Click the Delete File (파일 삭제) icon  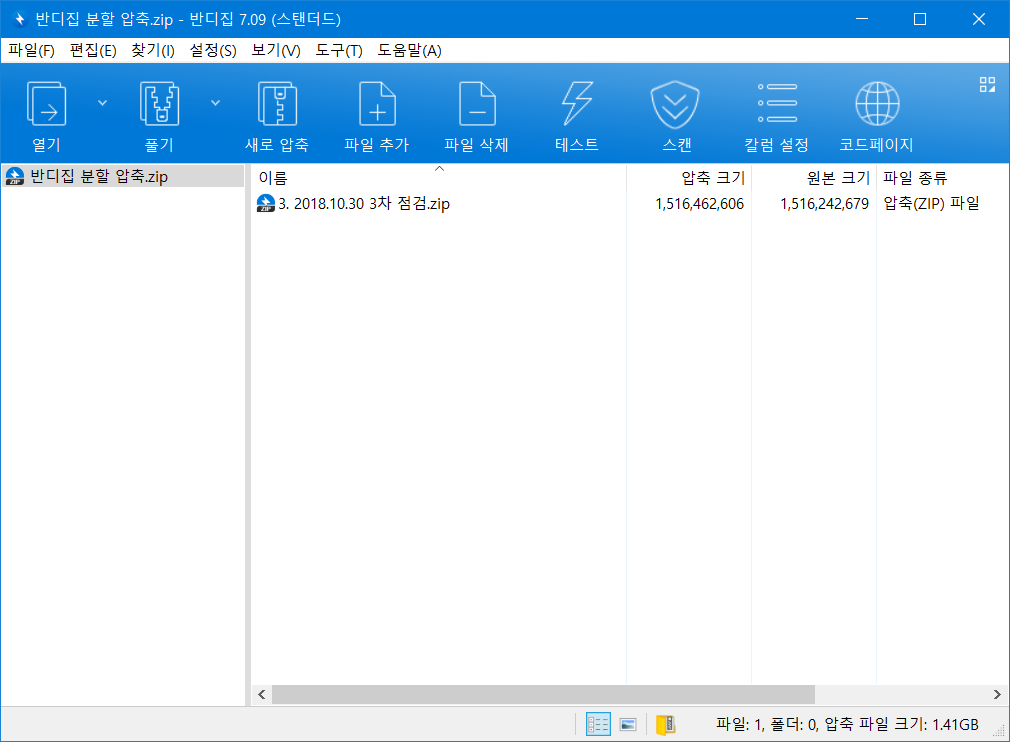(x=477, y=104)
